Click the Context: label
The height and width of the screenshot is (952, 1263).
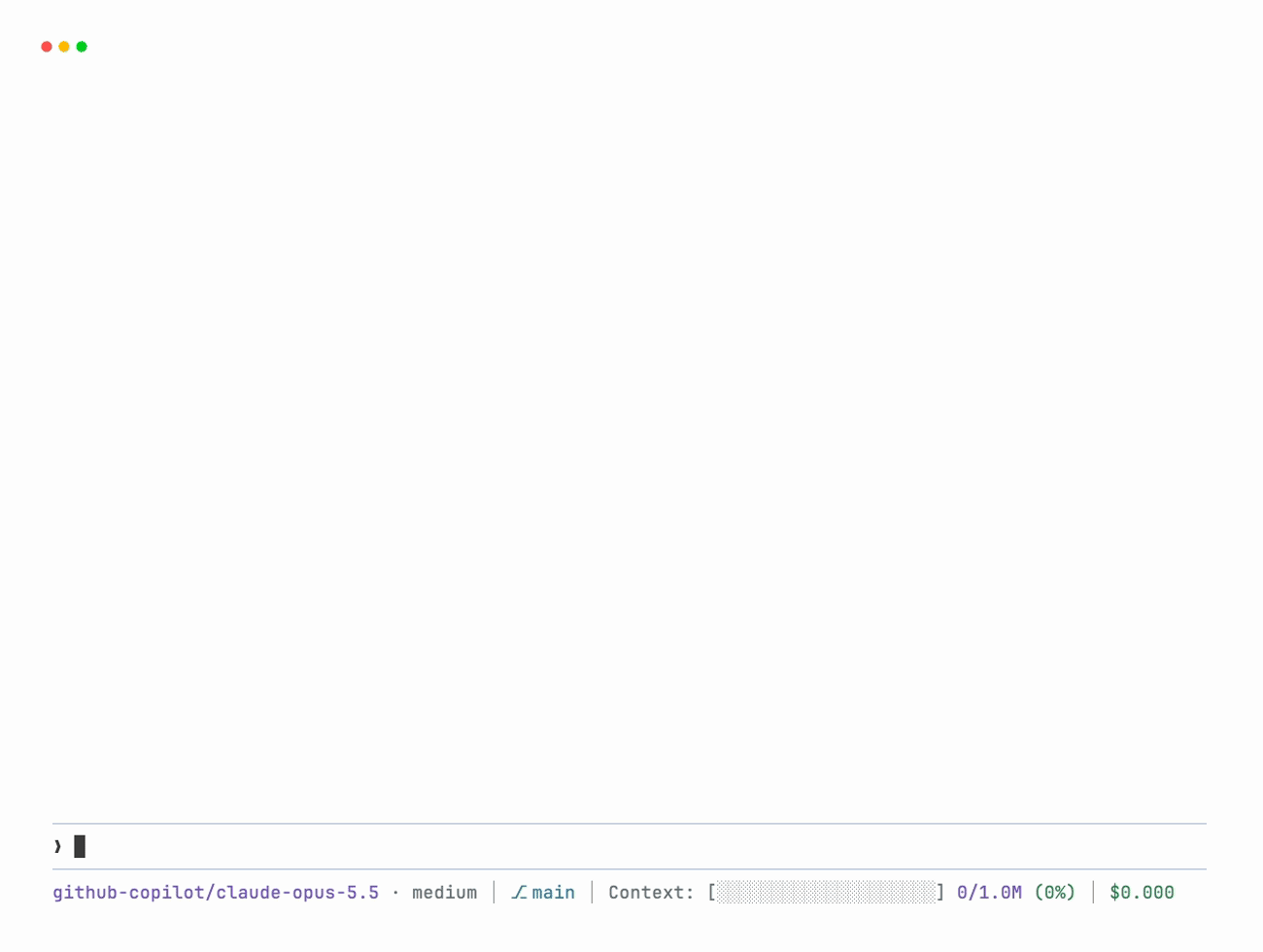tap(651, 892)
